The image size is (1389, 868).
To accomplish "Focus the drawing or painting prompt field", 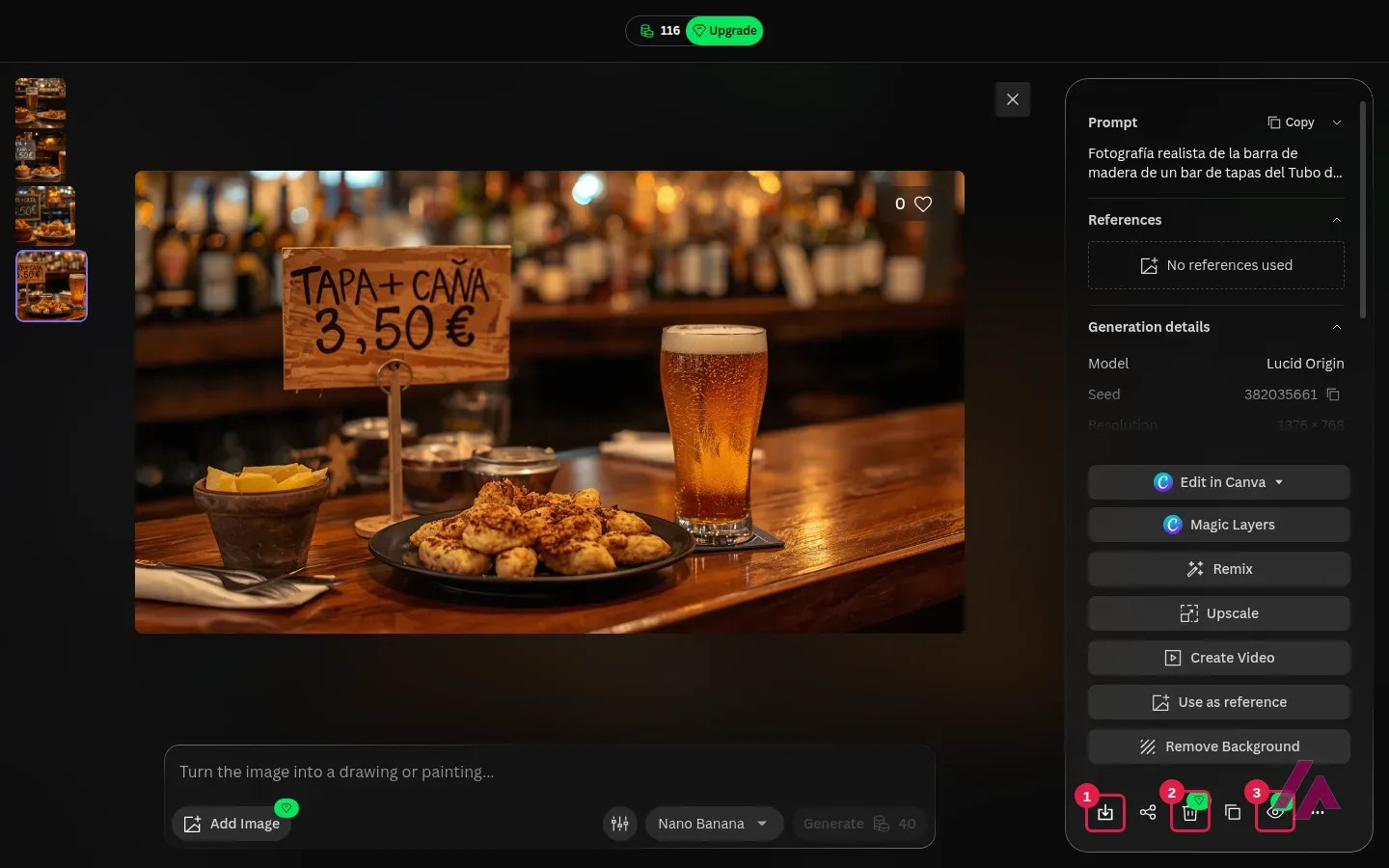I will [x=550, y=772].
